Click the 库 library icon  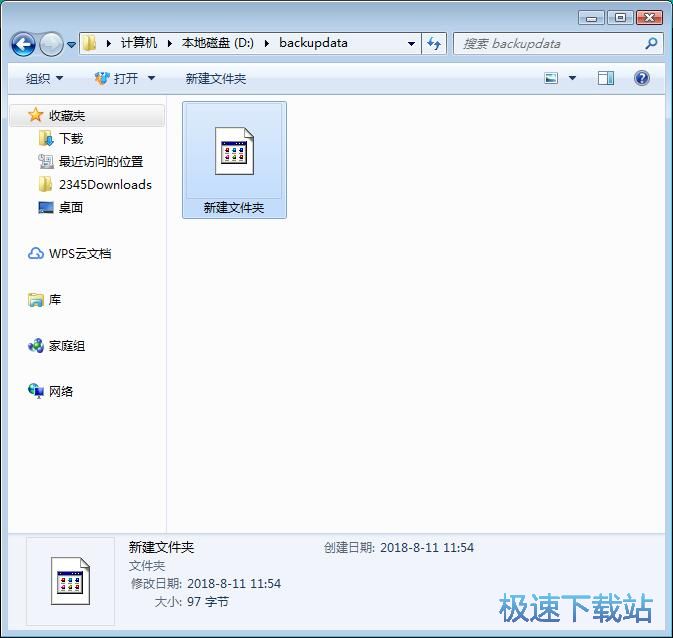[x=36, y=300]
